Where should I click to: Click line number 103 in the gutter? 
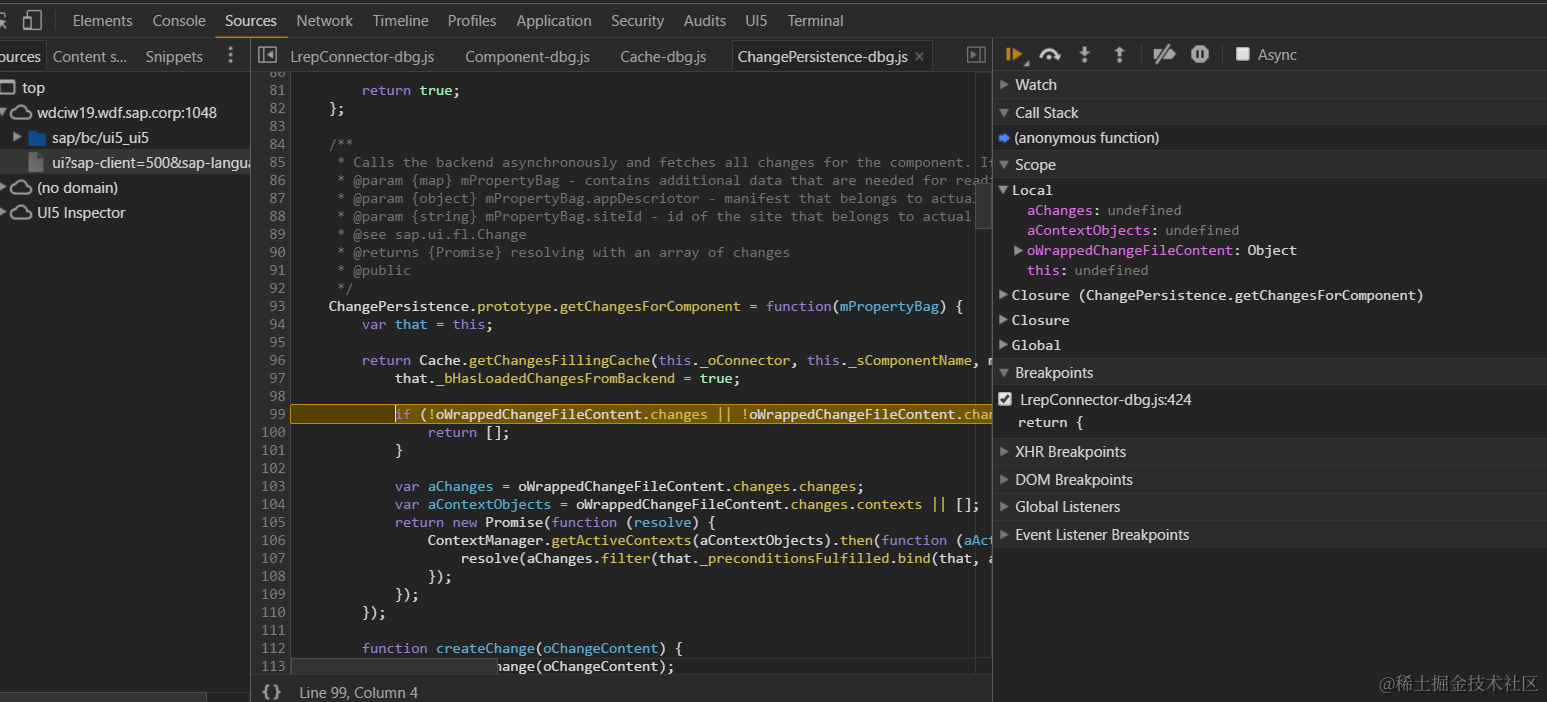tap(272, 486)
